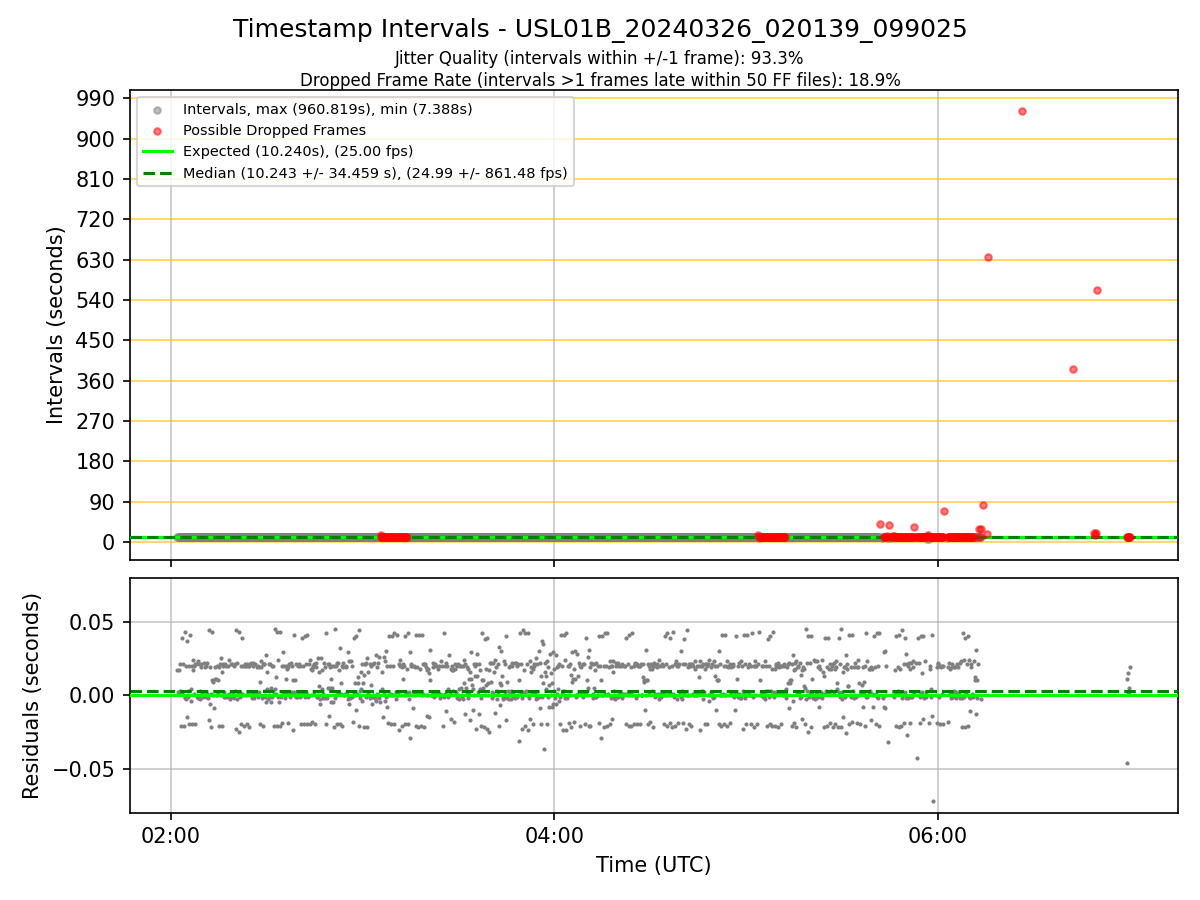Click the Time (UTC) x-axis label
Screen dimensions: 1200x900
point(653,865)
